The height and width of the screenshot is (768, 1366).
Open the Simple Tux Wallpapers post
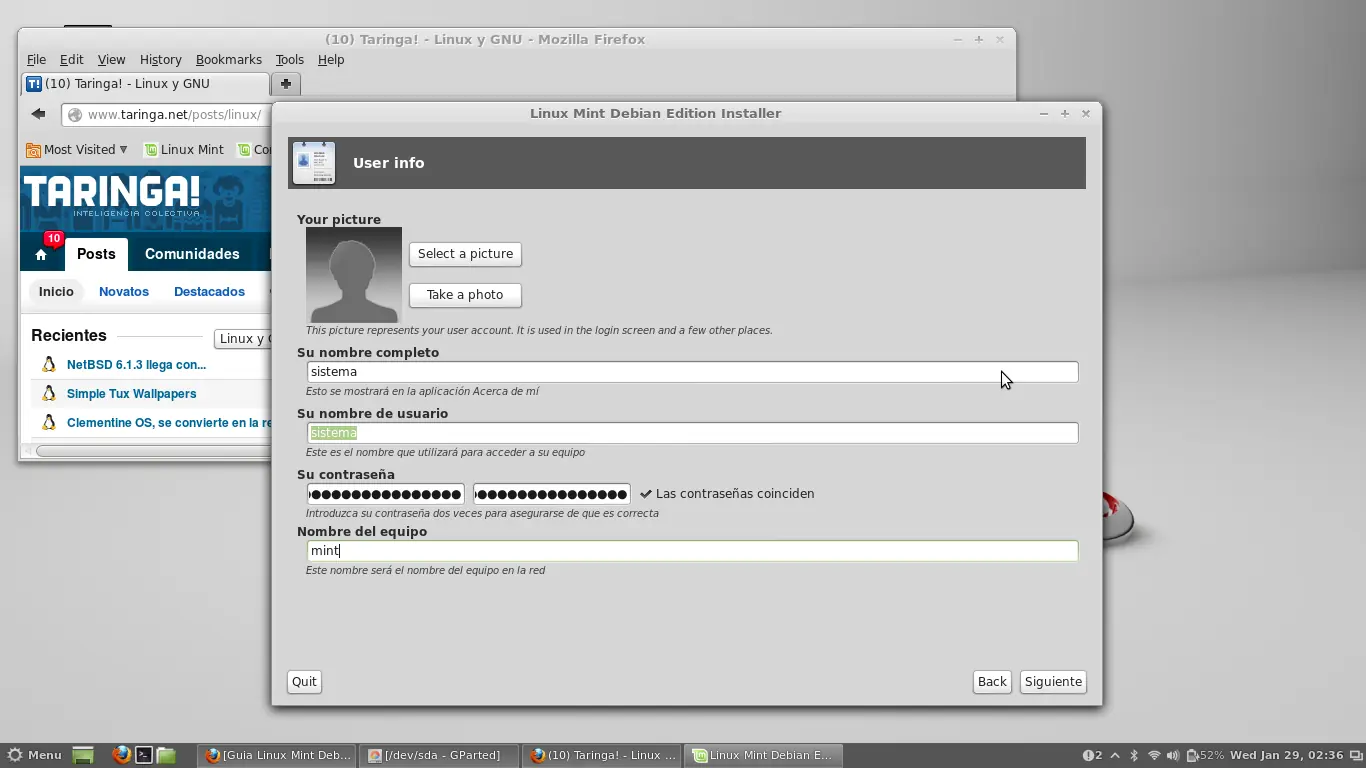coord(131,394)
